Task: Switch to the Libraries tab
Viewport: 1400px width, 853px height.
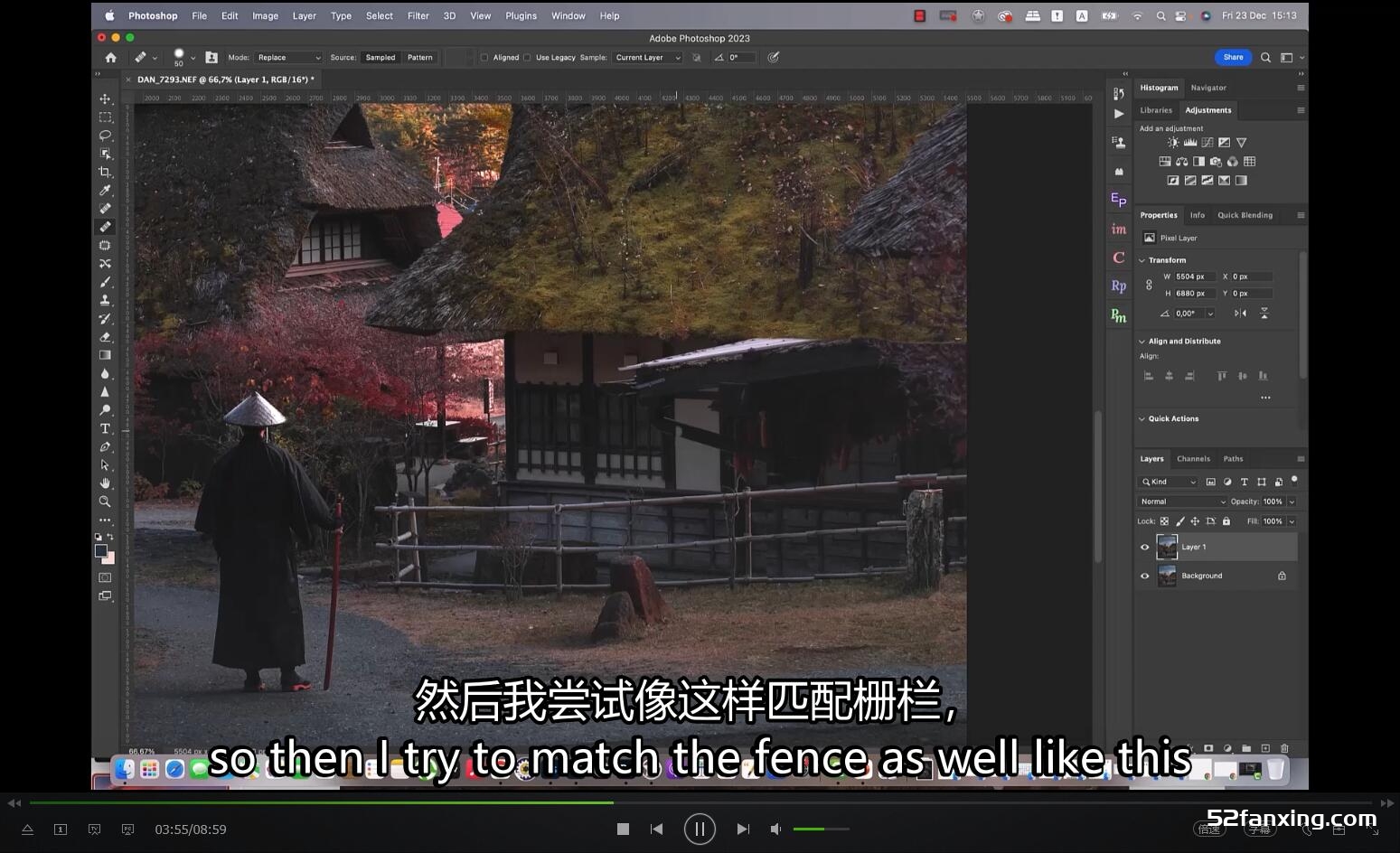Action: click(x=1156, y=110)
